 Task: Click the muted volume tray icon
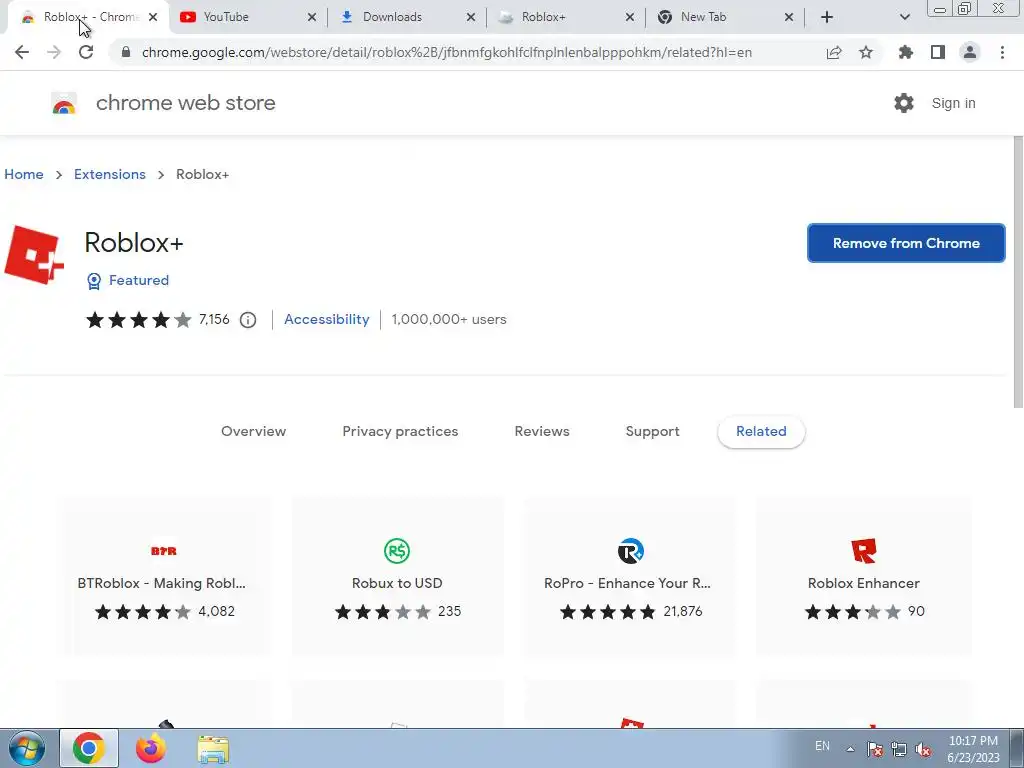coord(923,749)
